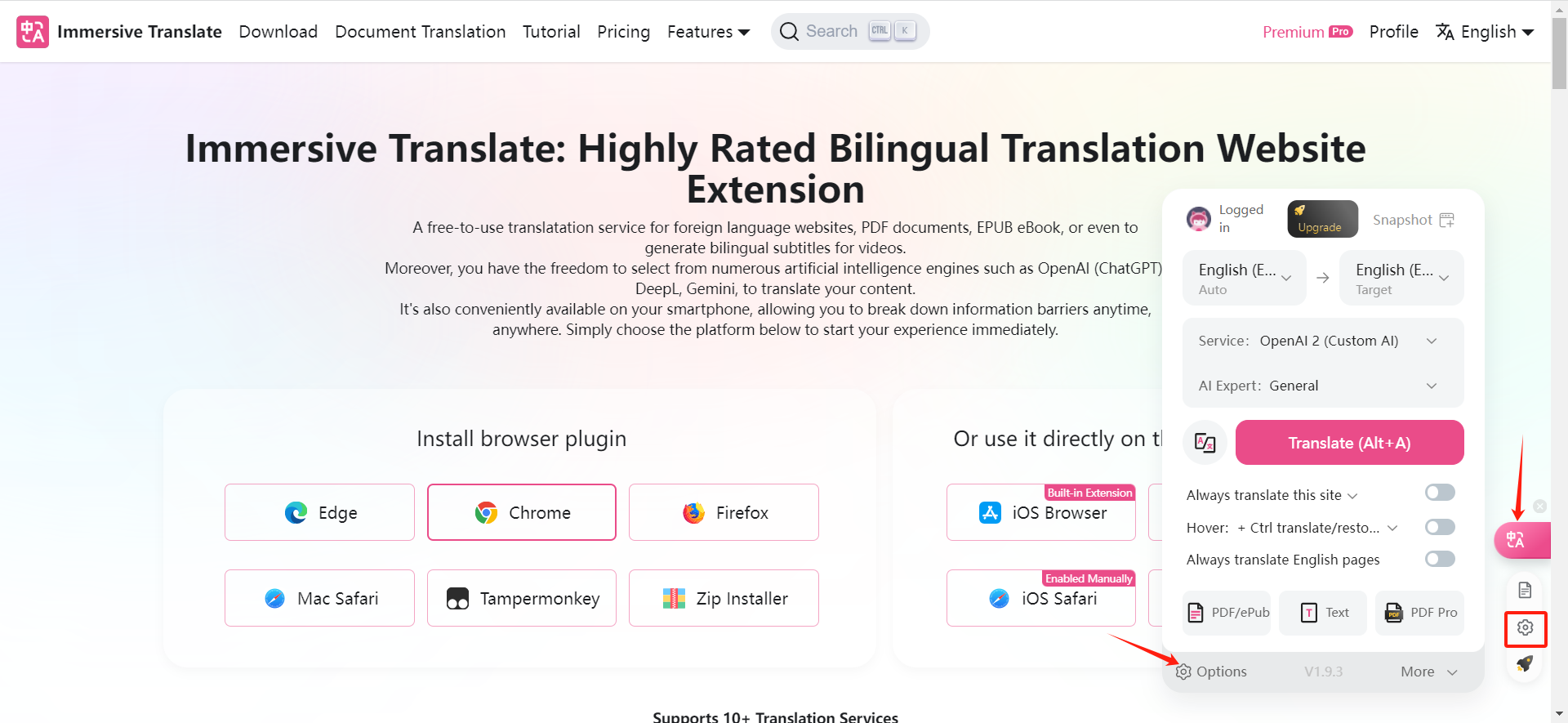Image resolution: width=1568 pixels, height=723 pixels.
Task: Open the Snapshot feature
Action: [x=1413, y=219]
